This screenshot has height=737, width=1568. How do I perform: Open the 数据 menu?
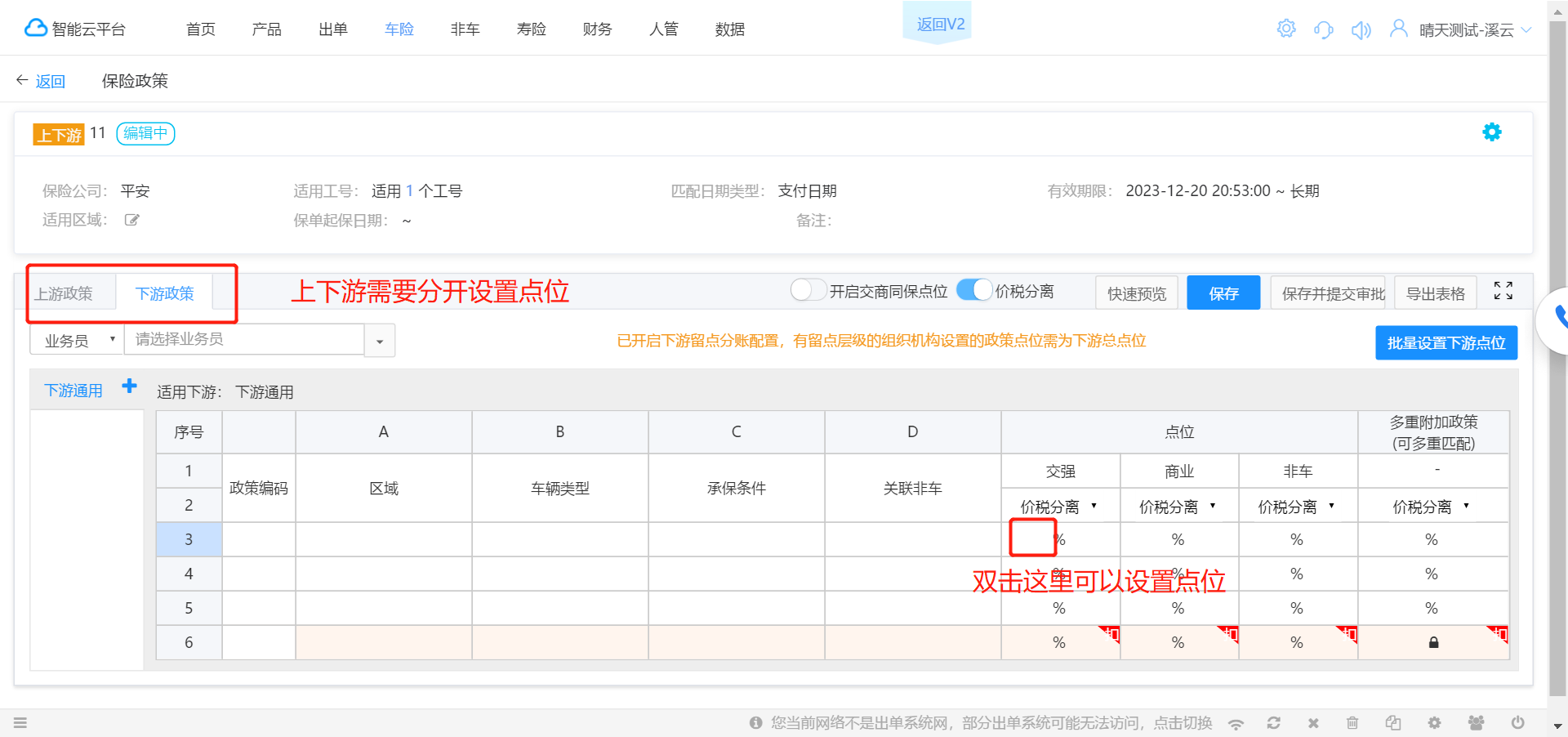point(730,29)
